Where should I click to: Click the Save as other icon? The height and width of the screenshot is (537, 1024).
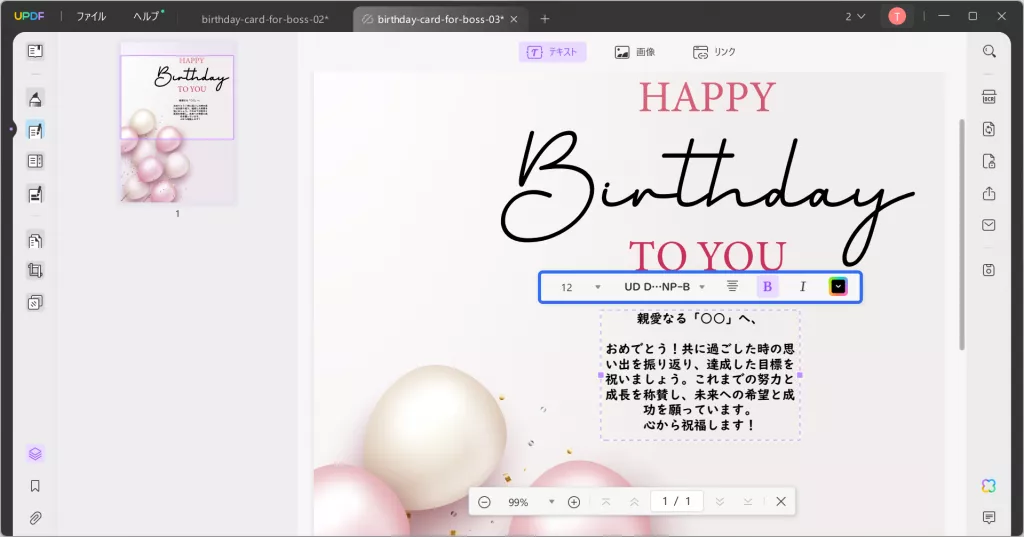pos(989,270)
